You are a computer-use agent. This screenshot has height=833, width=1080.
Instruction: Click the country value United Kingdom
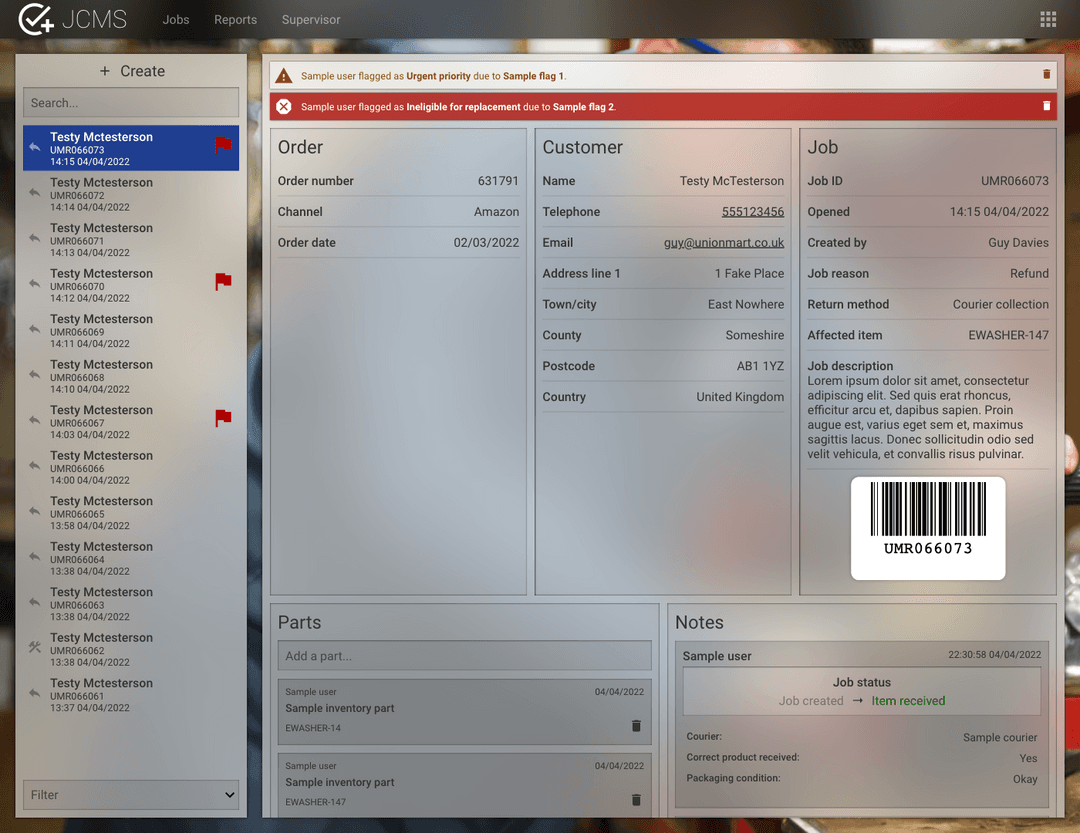740,397
